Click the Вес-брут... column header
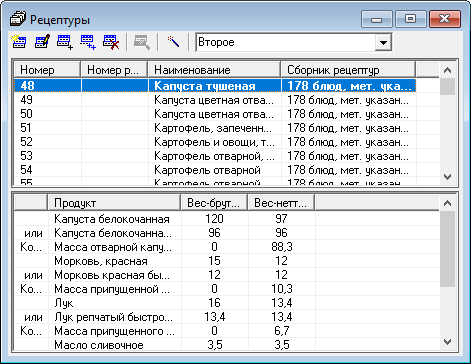 (214, 203)
